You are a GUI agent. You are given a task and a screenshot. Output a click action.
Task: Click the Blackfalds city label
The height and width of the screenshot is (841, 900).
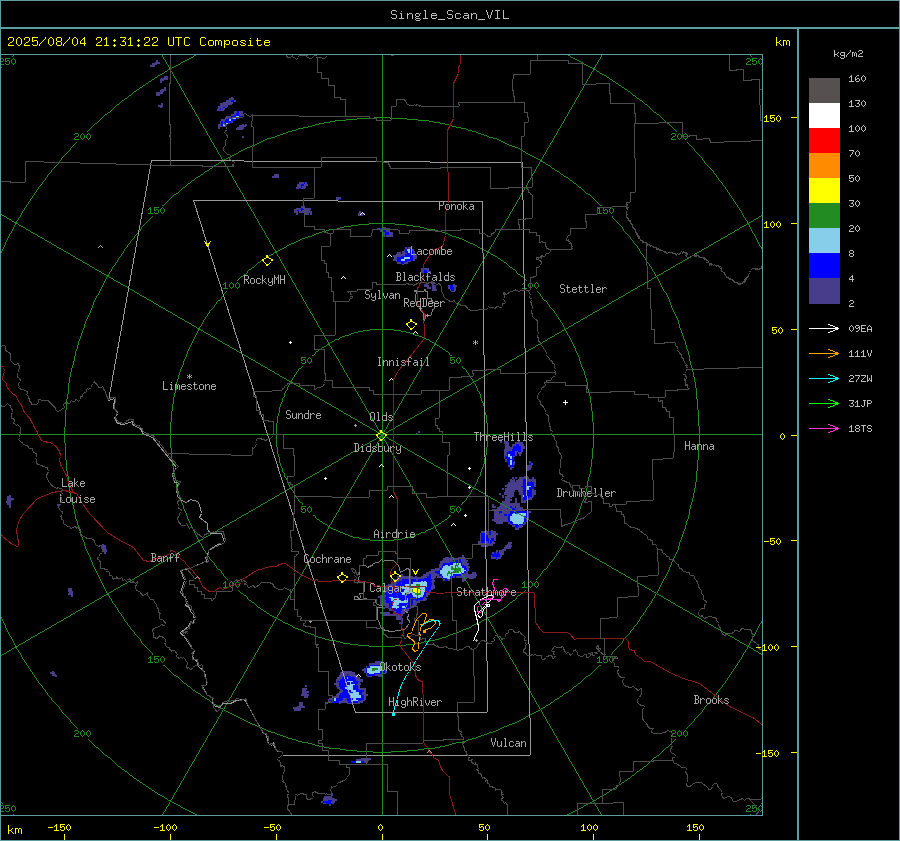point(425,277)
